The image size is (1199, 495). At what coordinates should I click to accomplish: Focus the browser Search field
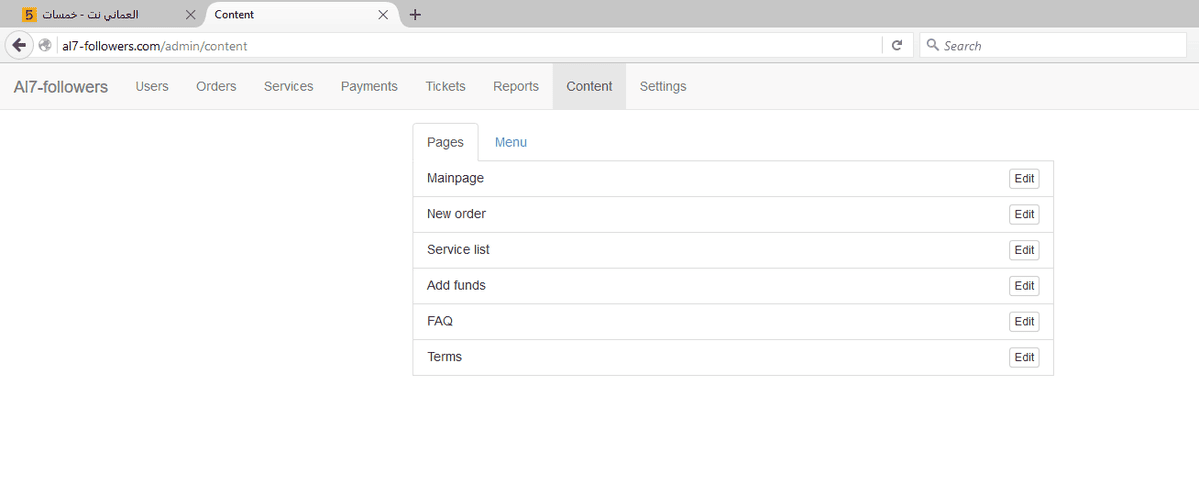[x=1052, y=45]
